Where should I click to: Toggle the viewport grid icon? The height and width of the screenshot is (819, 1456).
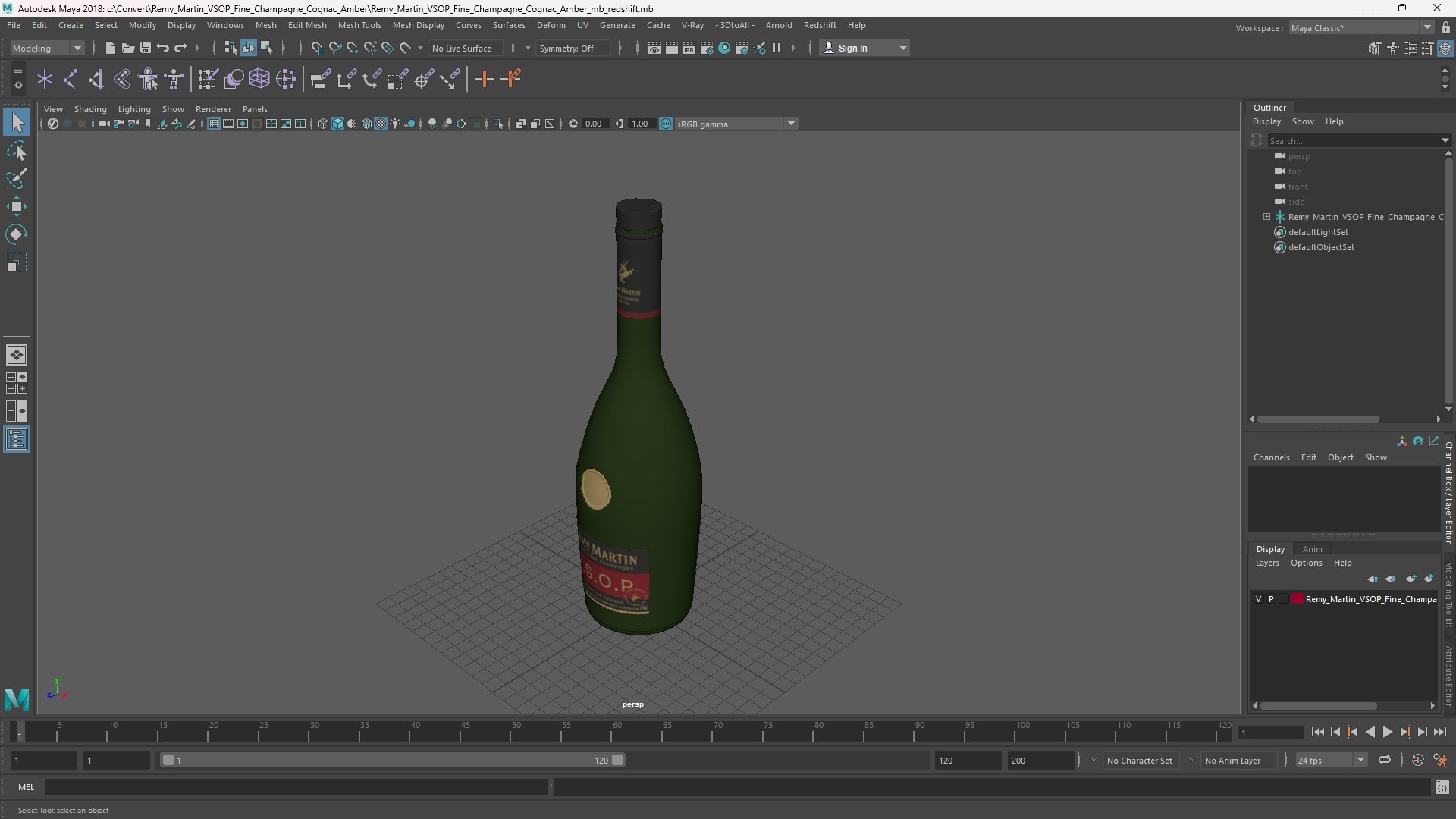214,124
